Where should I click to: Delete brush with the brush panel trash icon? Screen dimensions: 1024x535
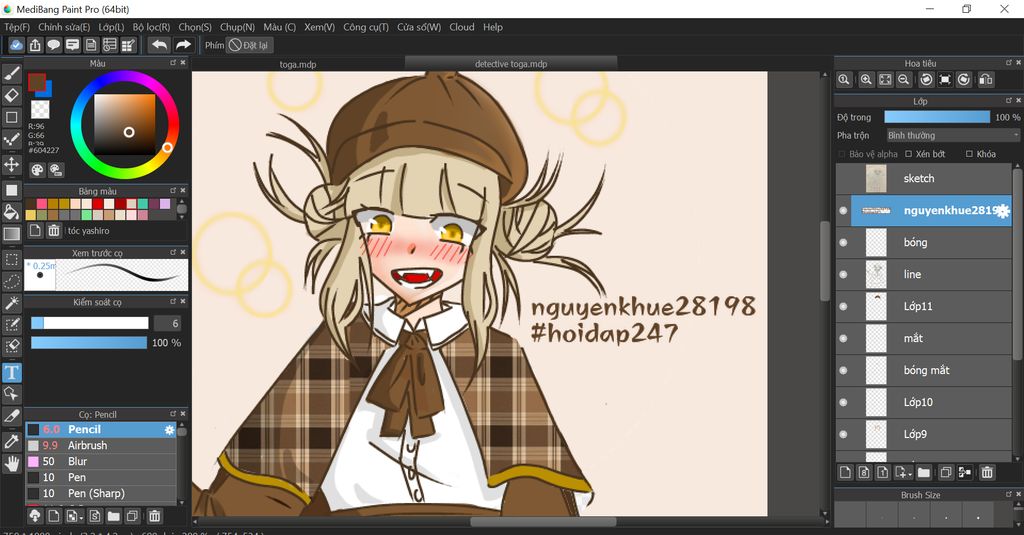click(154, 516)
